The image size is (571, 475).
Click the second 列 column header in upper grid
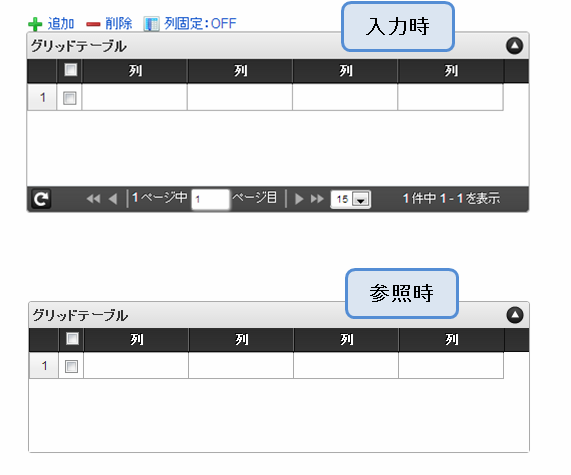click(240, 71)
